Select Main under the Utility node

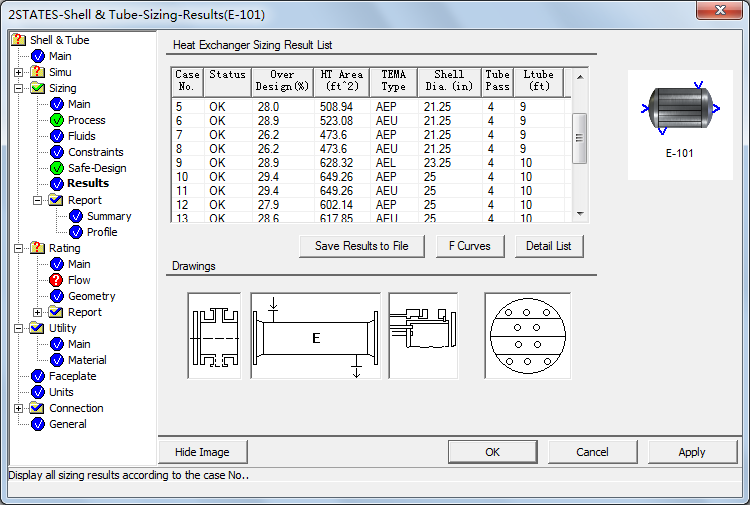[x=79, y=344]
